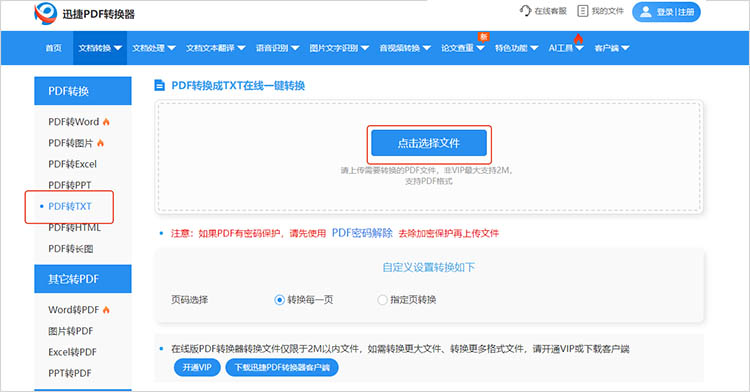Expand 客户端 dropdown arrow
750x392 pixels.
pyautogui.click(x=625, y=48)
